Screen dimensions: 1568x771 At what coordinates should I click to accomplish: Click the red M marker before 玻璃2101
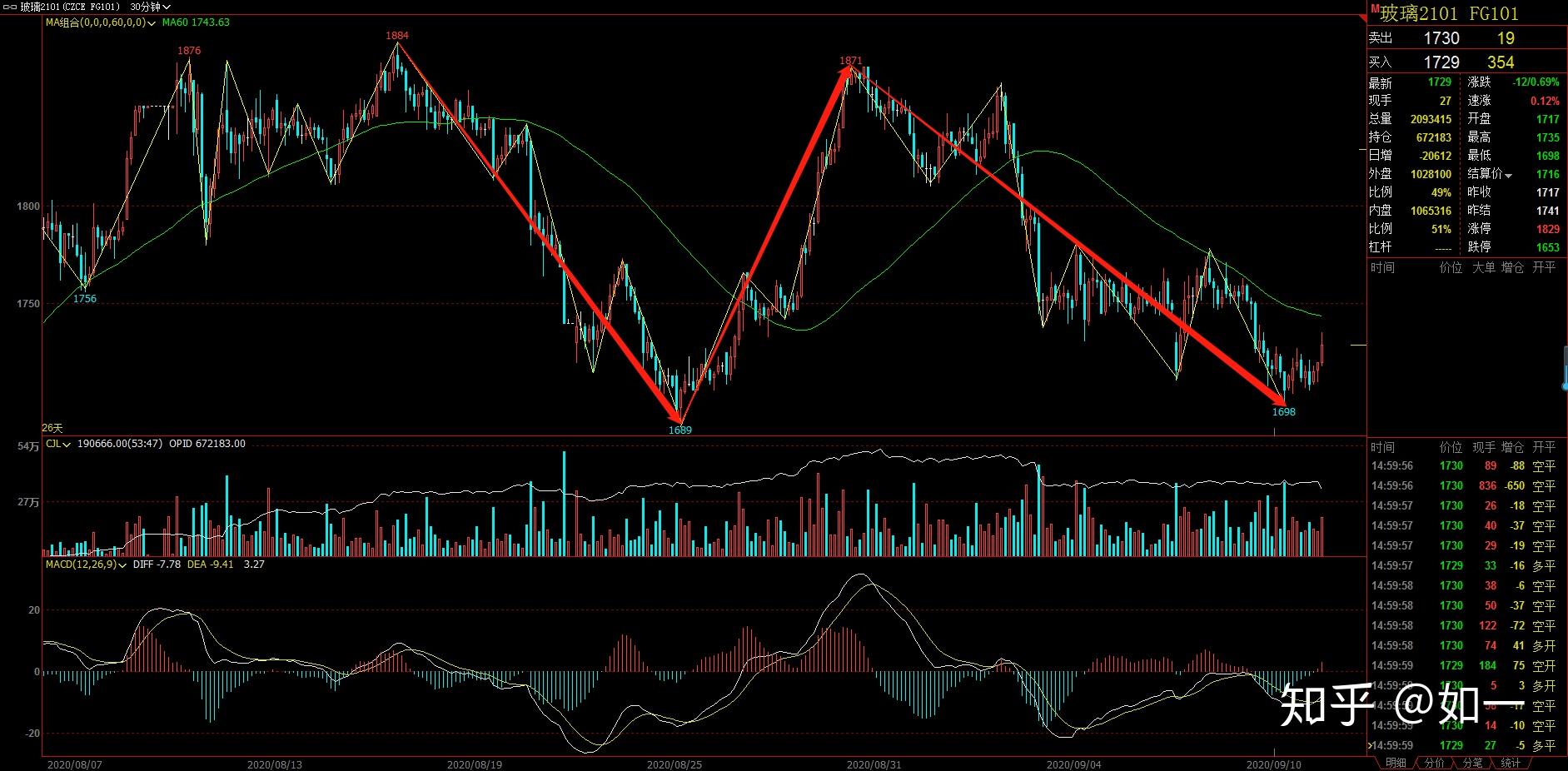[x=1375, y=7]
